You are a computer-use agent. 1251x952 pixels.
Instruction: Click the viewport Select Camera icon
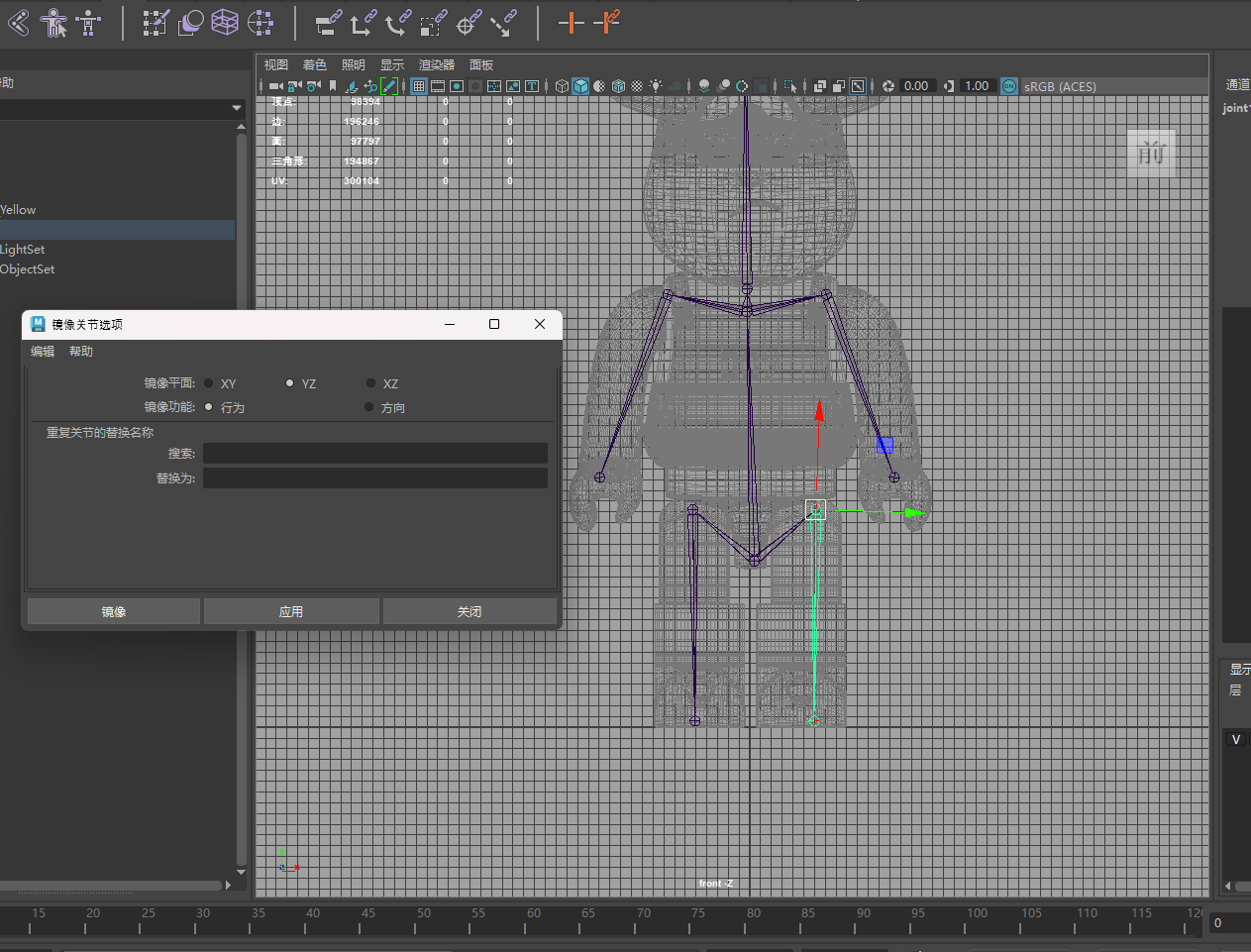point(275,86)
